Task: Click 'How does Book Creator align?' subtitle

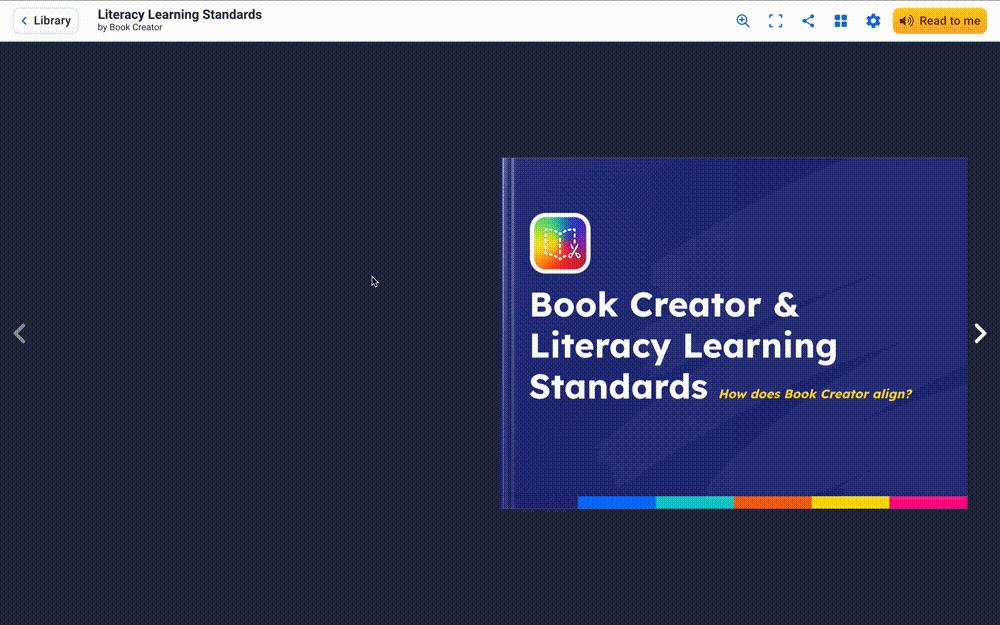Action: click(x=815, y=393)
